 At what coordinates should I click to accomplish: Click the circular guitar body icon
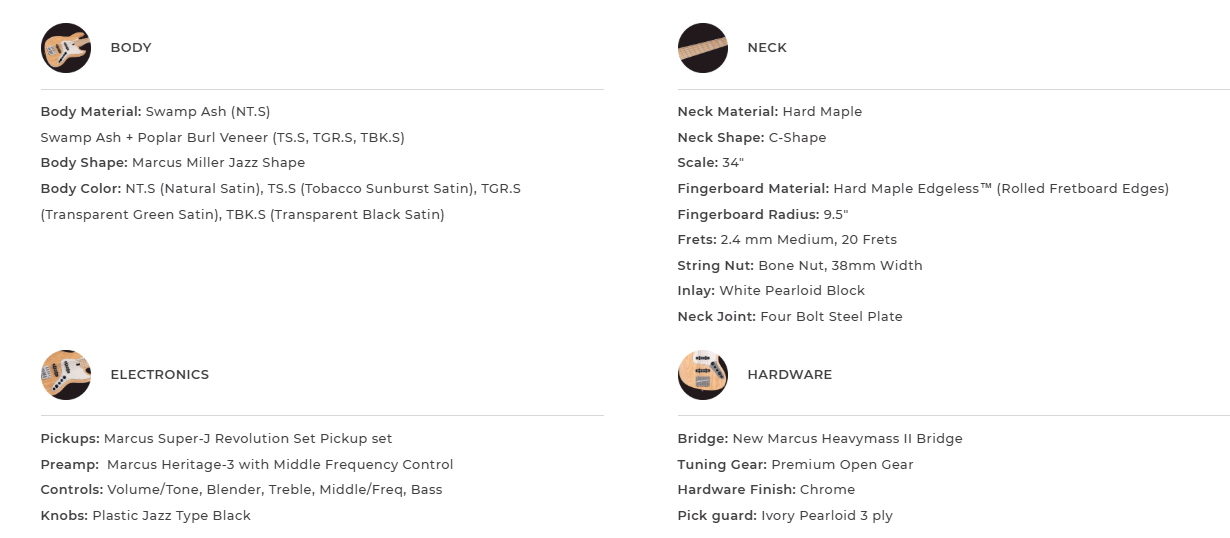[x=66, y=48]
